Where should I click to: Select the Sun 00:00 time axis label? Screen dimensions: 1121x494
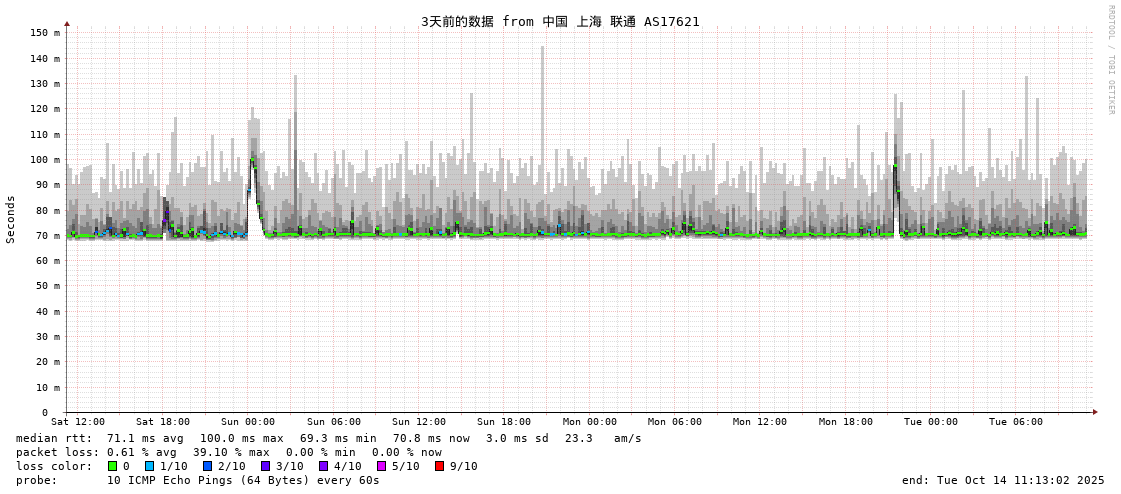[x=248, y=422]
